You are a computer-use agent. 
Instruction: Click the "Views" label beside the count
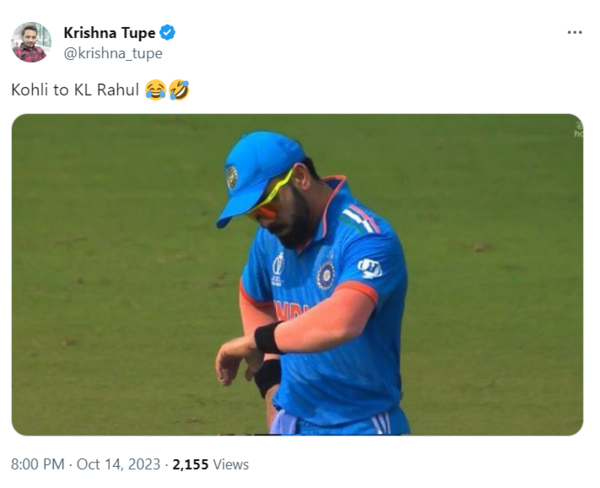[230, 464]
